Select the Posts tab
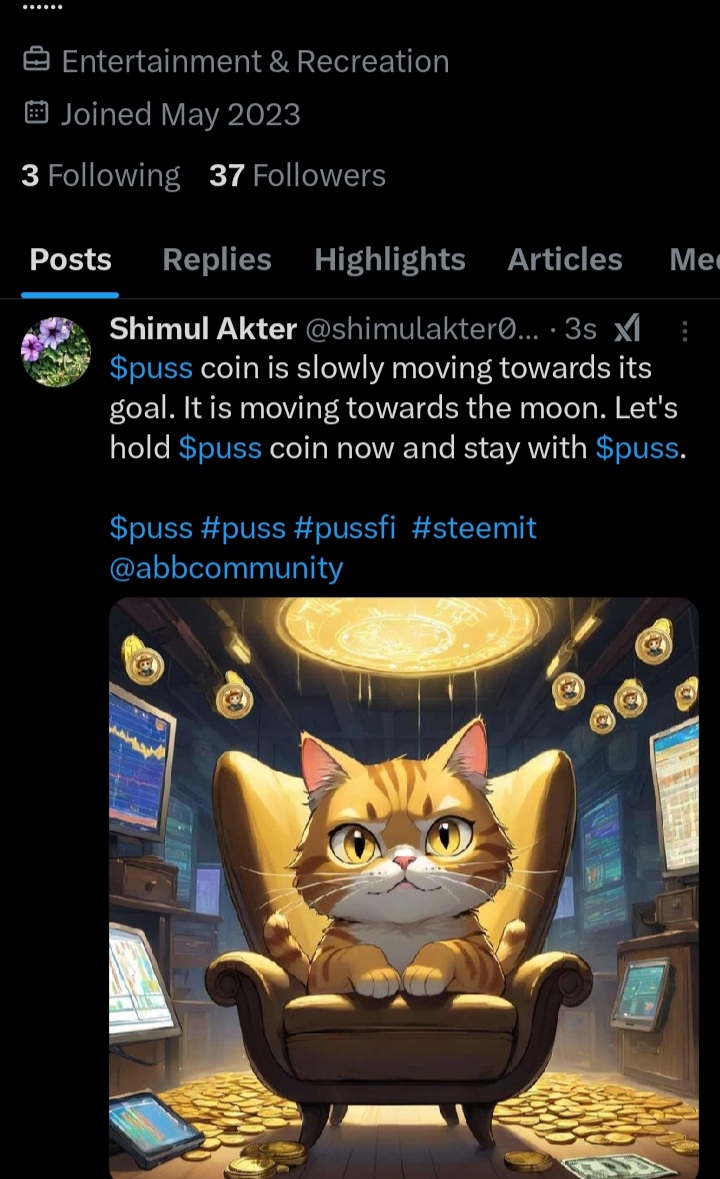Viewport: 720px width, 1179px height. coord(70,259)
